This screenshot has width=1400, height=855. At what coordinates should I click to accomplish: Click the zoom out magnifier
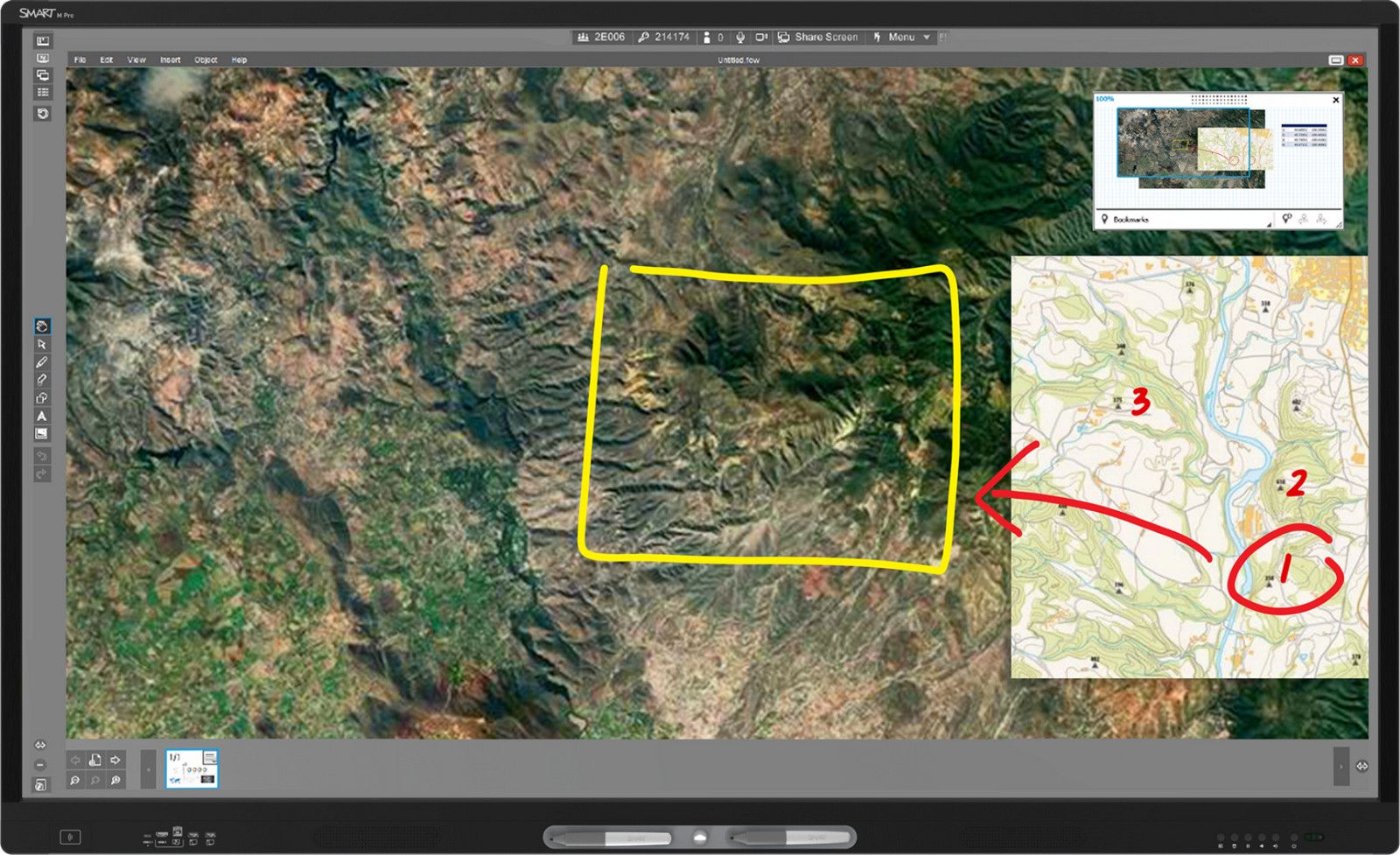(x=75, y=780)
